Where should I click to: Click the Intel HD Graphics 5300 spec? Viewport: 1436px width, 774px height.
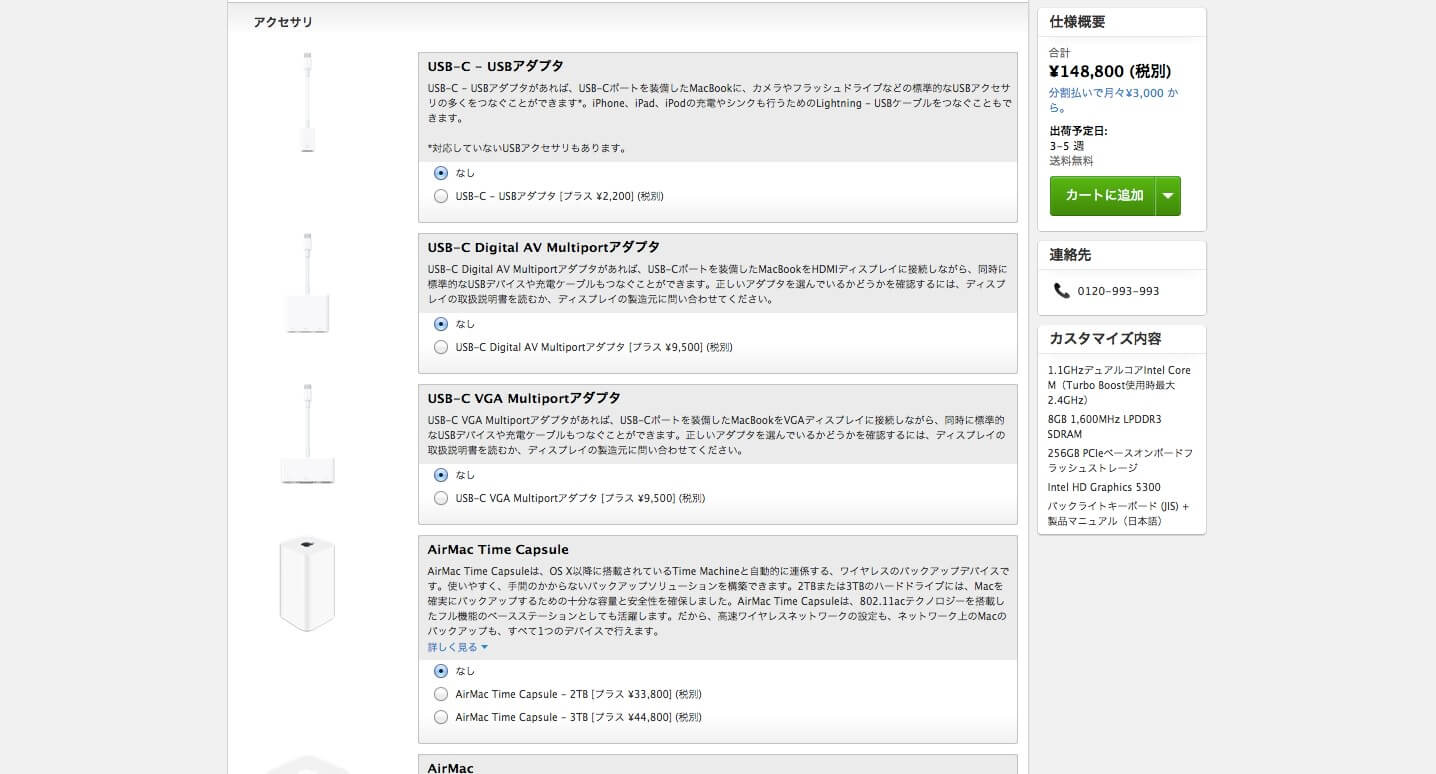[x=1104, y=487]
